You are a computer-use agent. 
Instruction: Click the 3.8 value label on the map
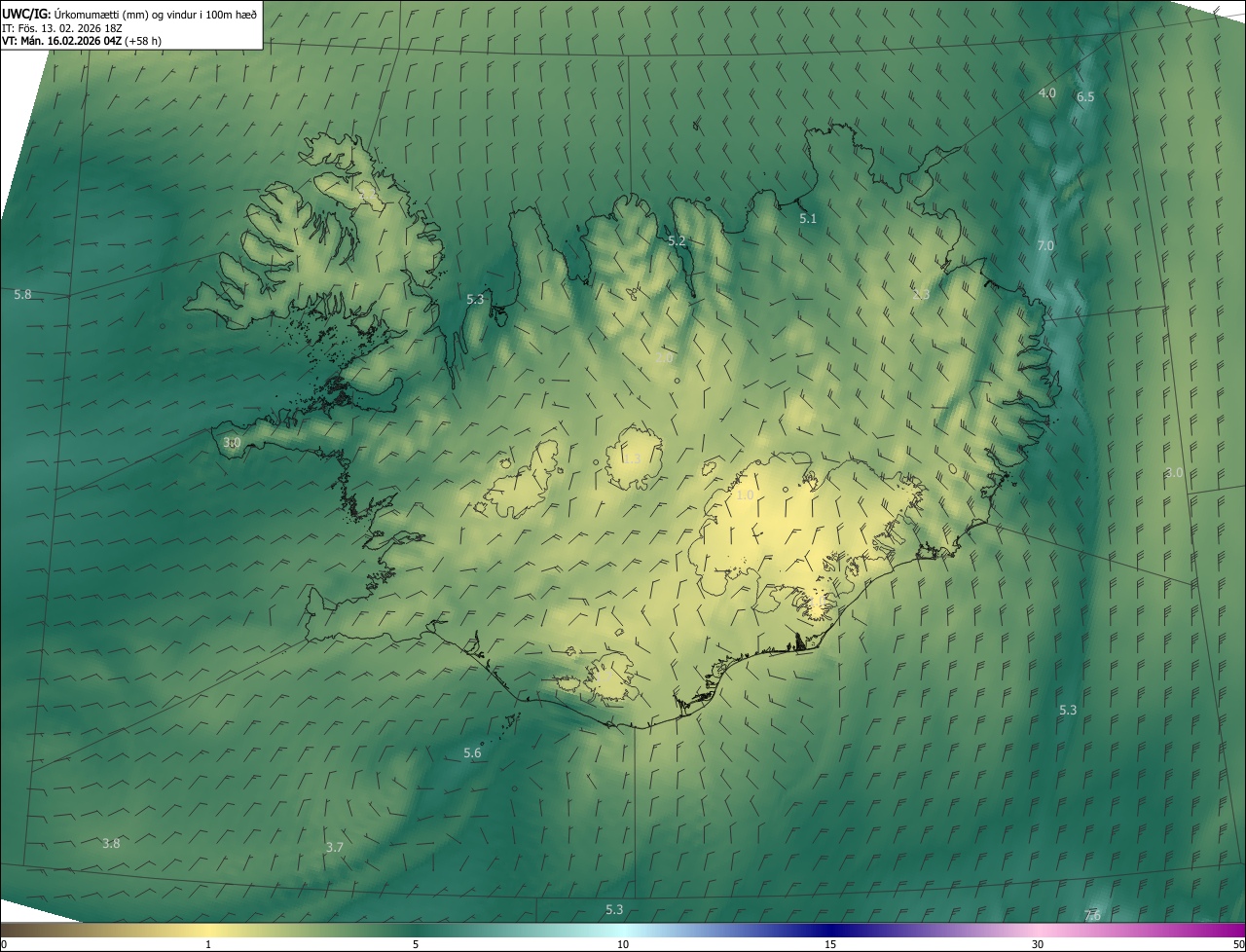coord(111,843)
